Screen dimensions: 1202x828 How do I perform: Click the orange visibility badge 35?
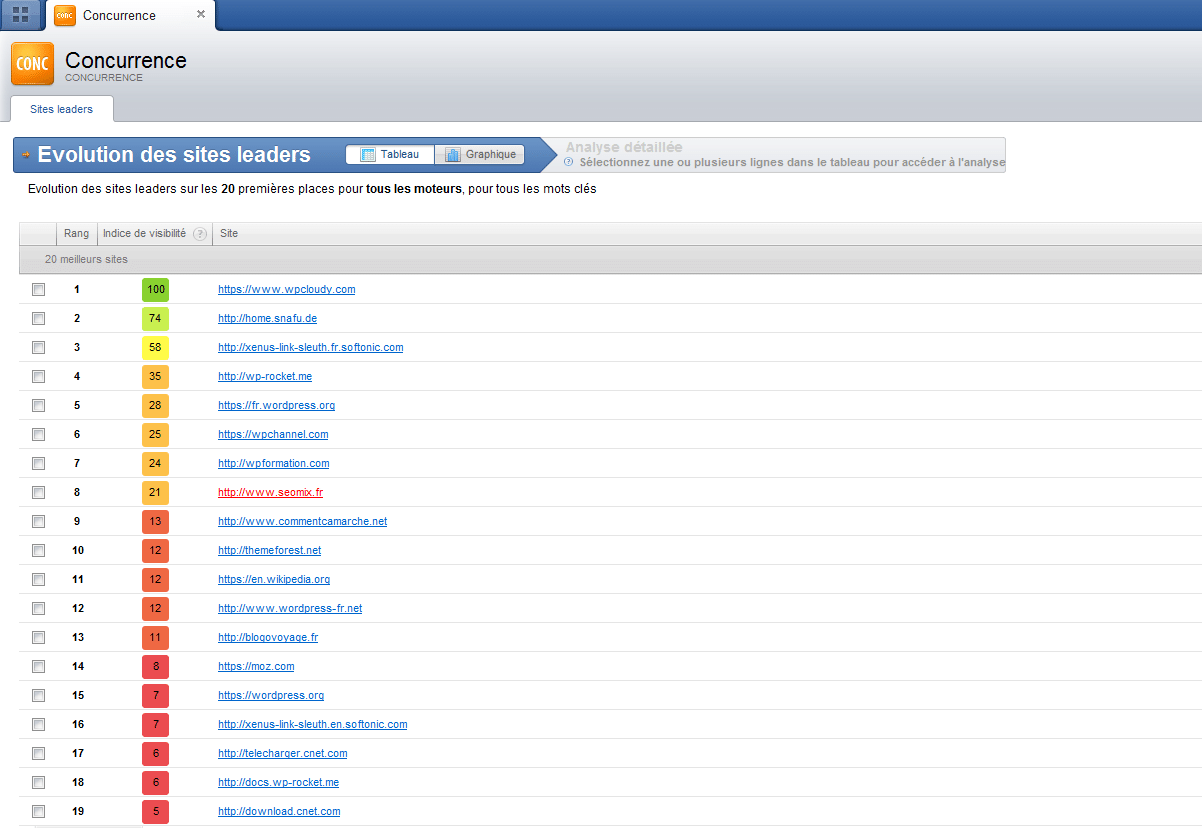coord(155,377)
